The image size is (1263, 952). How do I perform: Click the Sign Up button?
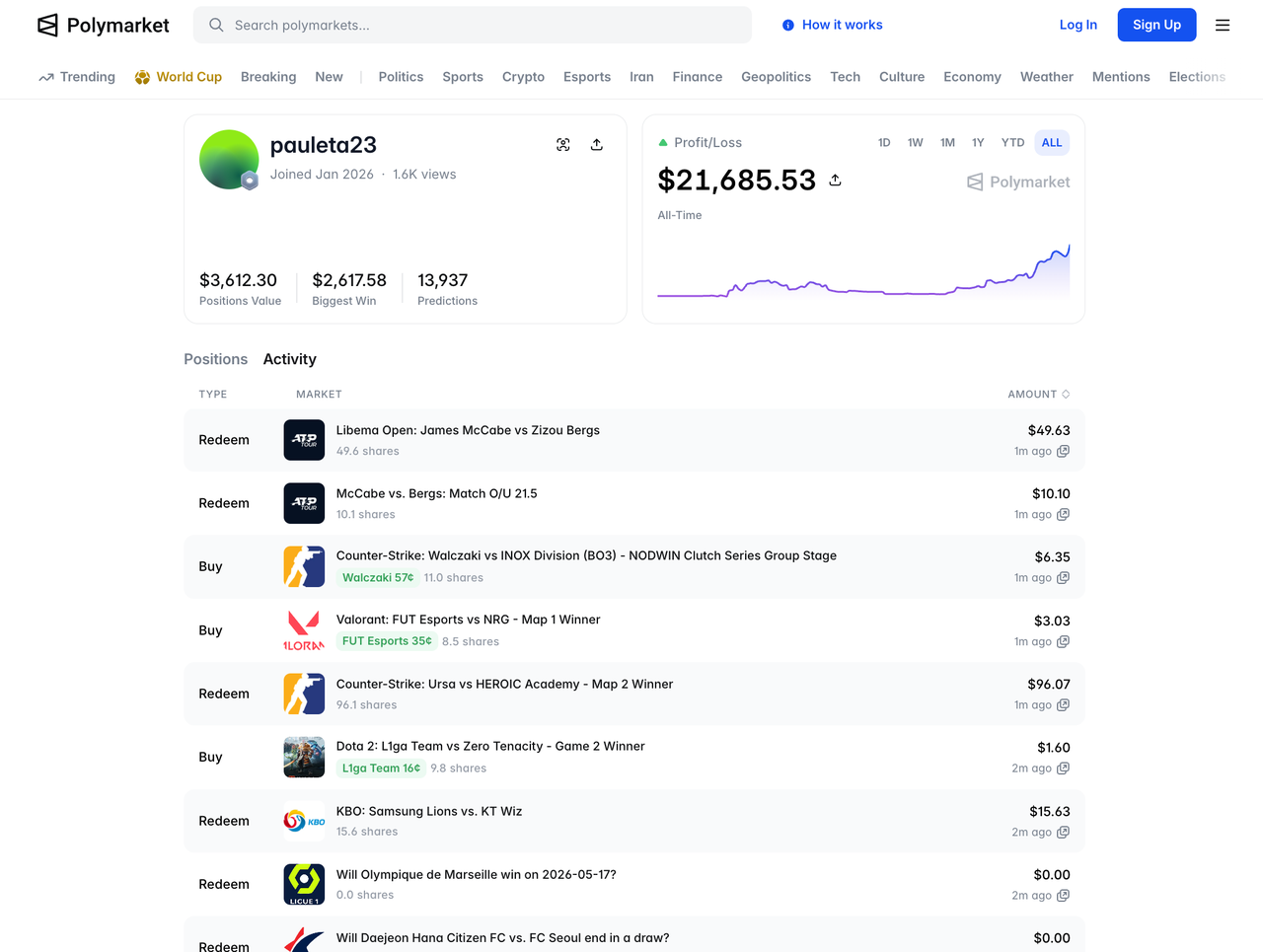click(1156, 25)
